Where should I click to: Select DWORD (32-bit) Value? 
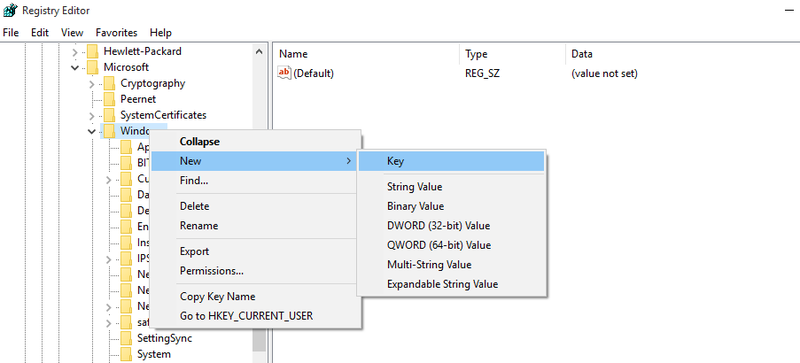coord(452,226)
